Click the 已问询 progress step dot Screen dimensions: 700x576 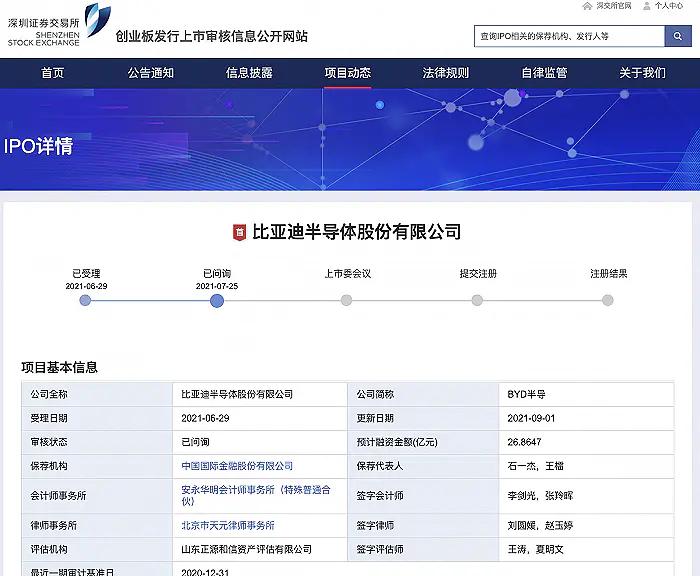point(217,301)
